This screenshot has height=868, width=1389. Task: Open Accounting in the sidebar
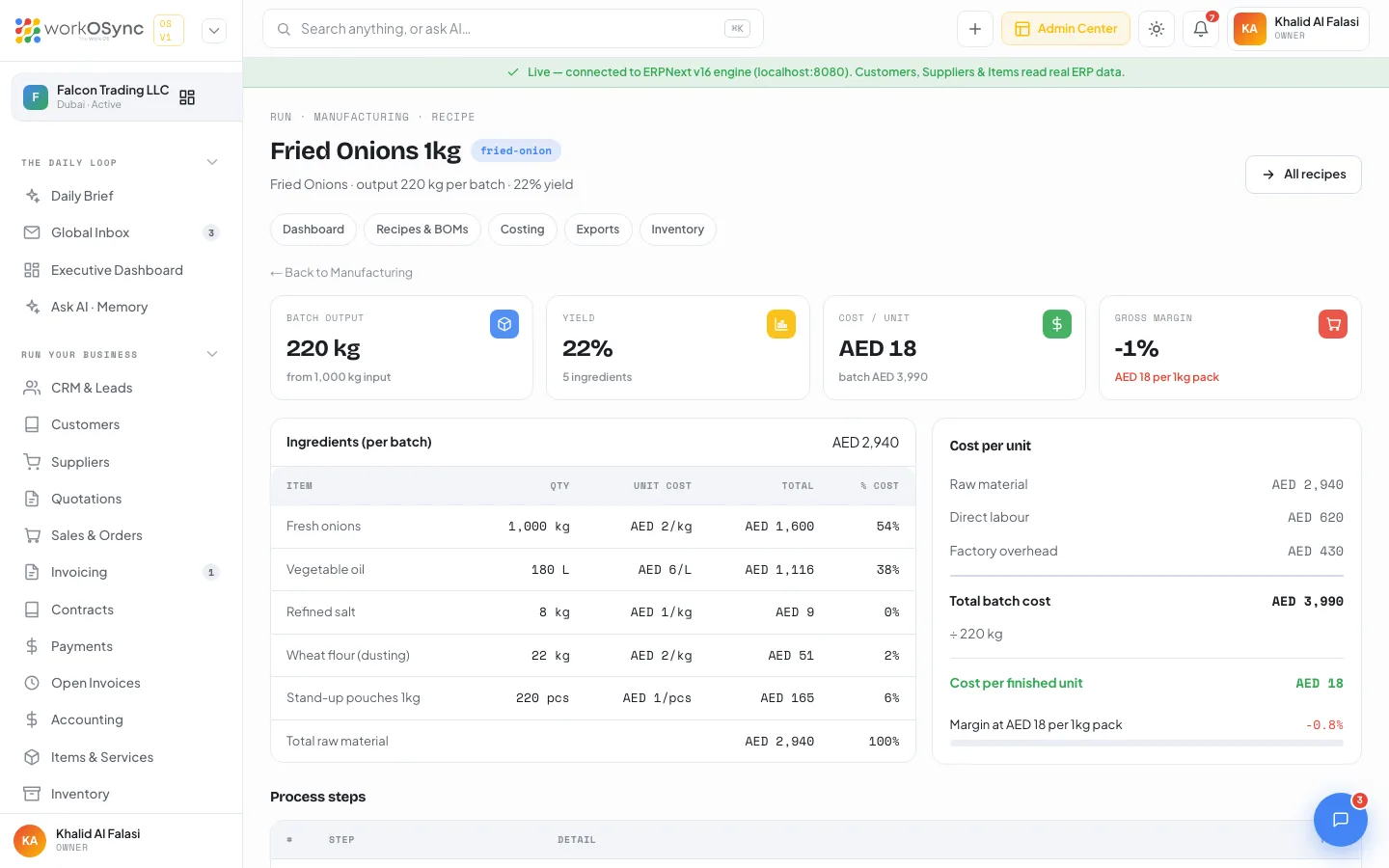point(121,719)
